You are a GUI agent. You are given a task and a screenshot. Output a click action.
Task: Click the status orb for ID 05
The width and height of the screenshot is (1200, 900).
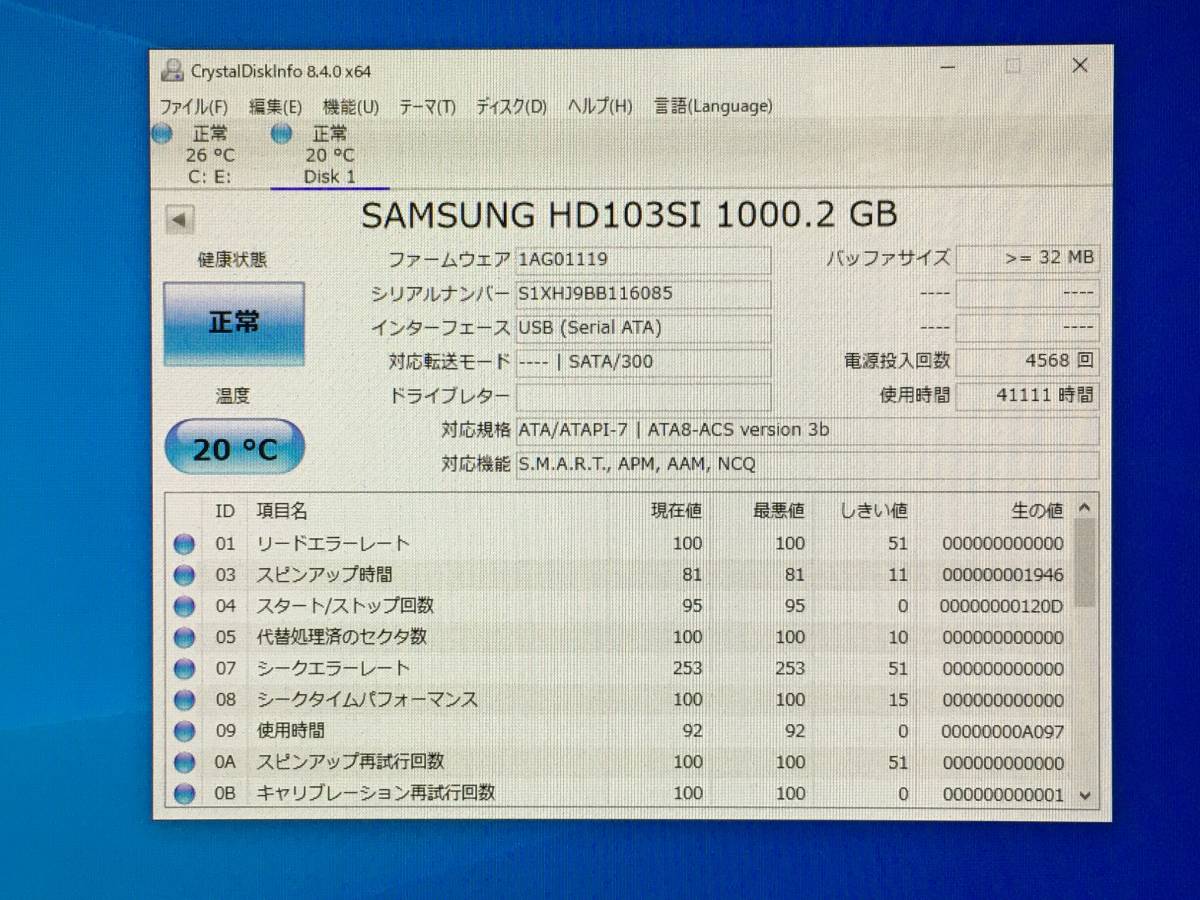(184, 637)
